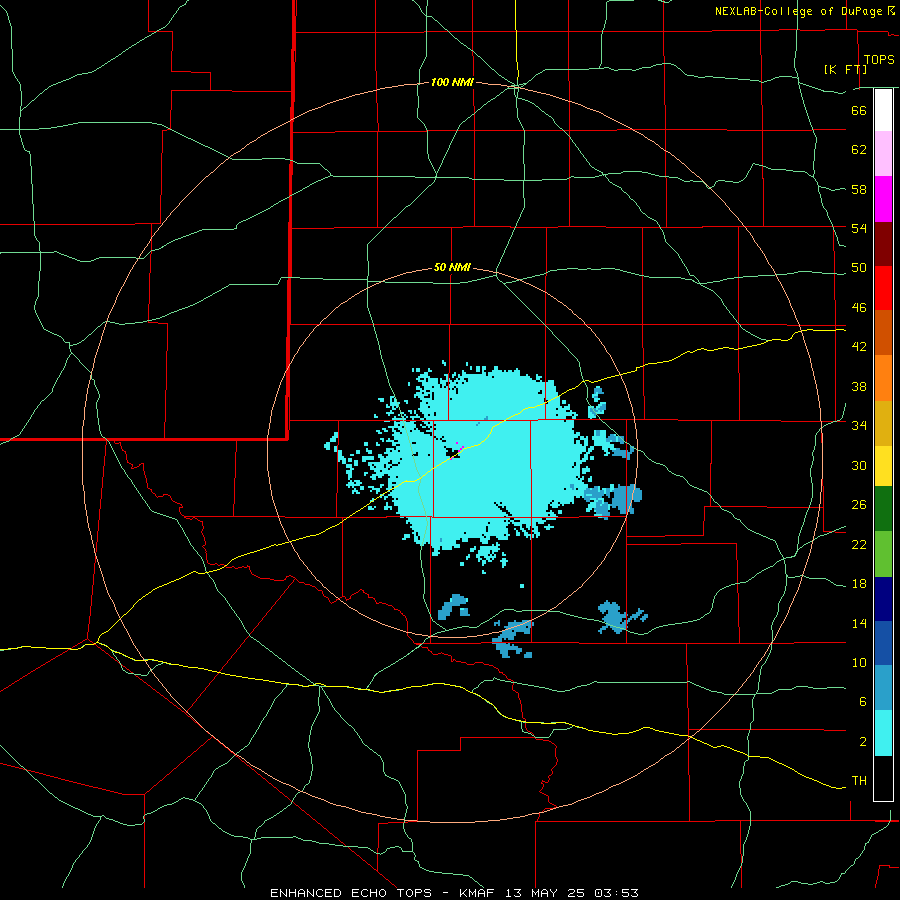Viewport: 900px width, 900px height.
Task: Click the magenta swatch in the color scale
Action: point(883,199)
